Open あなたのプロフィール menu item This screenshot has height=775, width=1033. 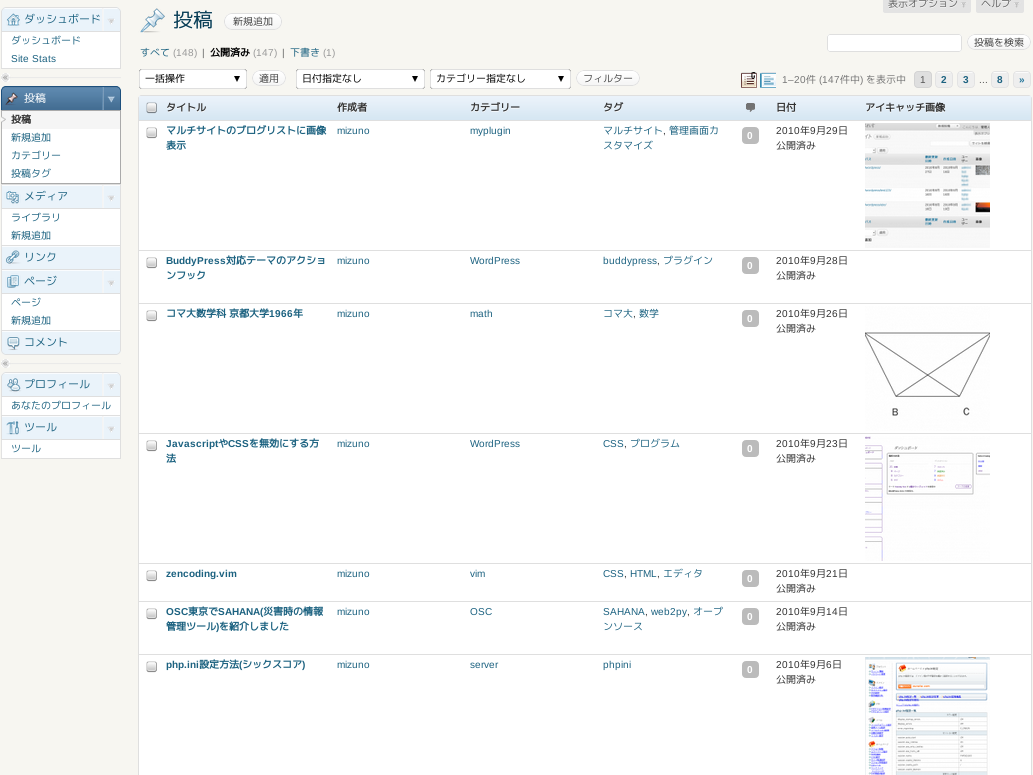pyautogui.click(x=61, y=406)
